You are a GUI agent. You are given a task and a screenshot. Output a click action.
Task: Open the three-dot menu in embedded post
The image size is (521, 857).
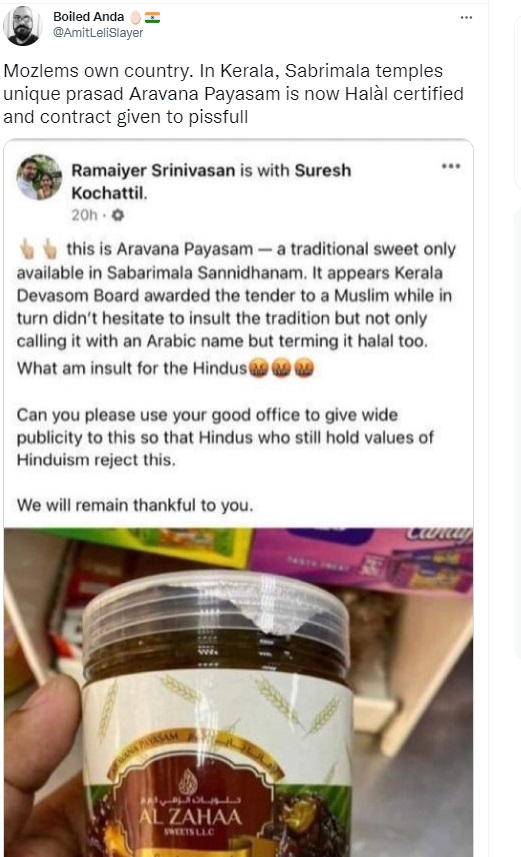pyautogui.click(x=451, y=166)
